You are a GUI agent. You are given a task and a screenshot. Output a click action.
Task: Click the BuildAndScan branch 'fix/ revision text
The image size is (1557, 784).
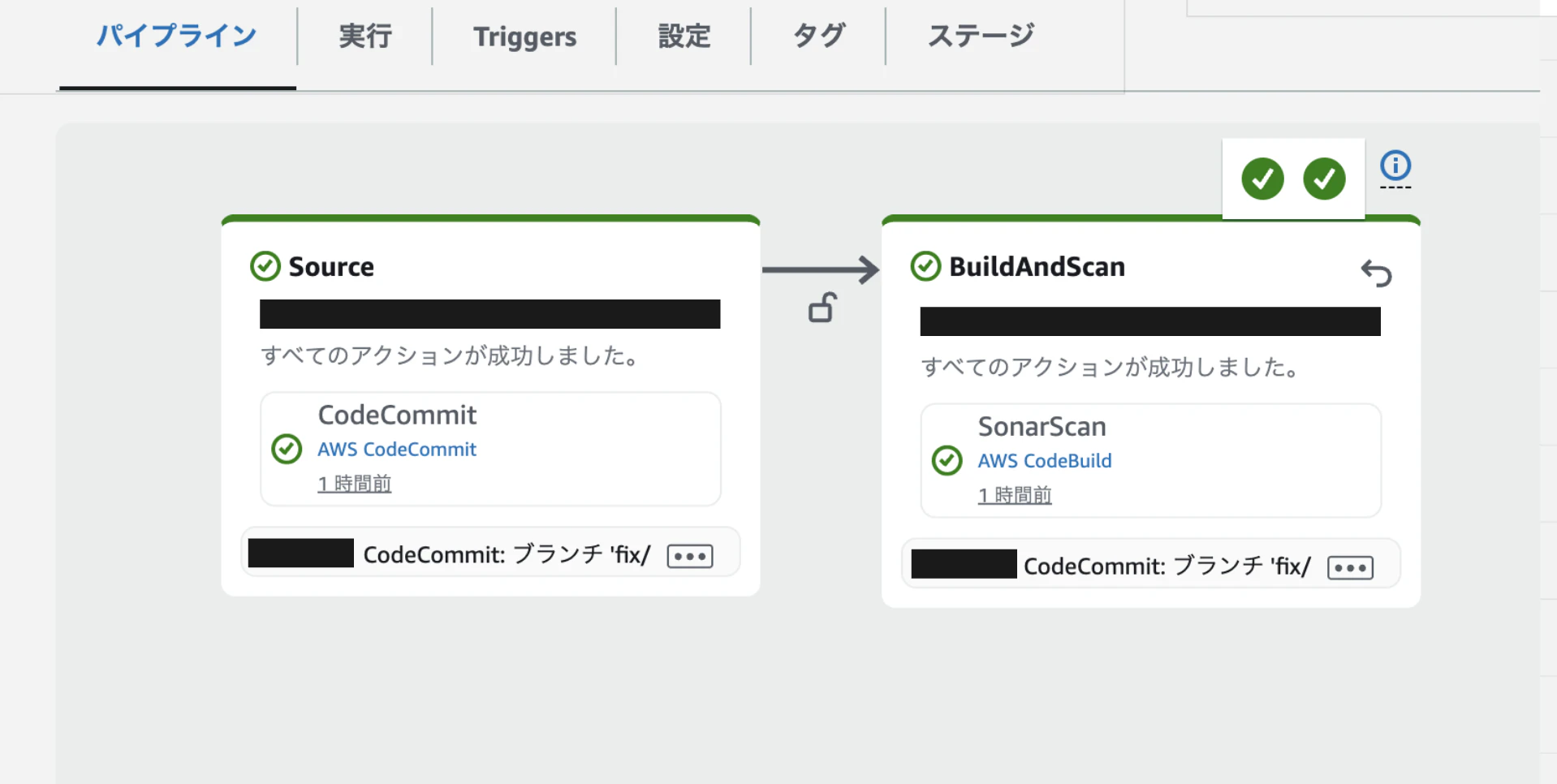pos(1167,566)
